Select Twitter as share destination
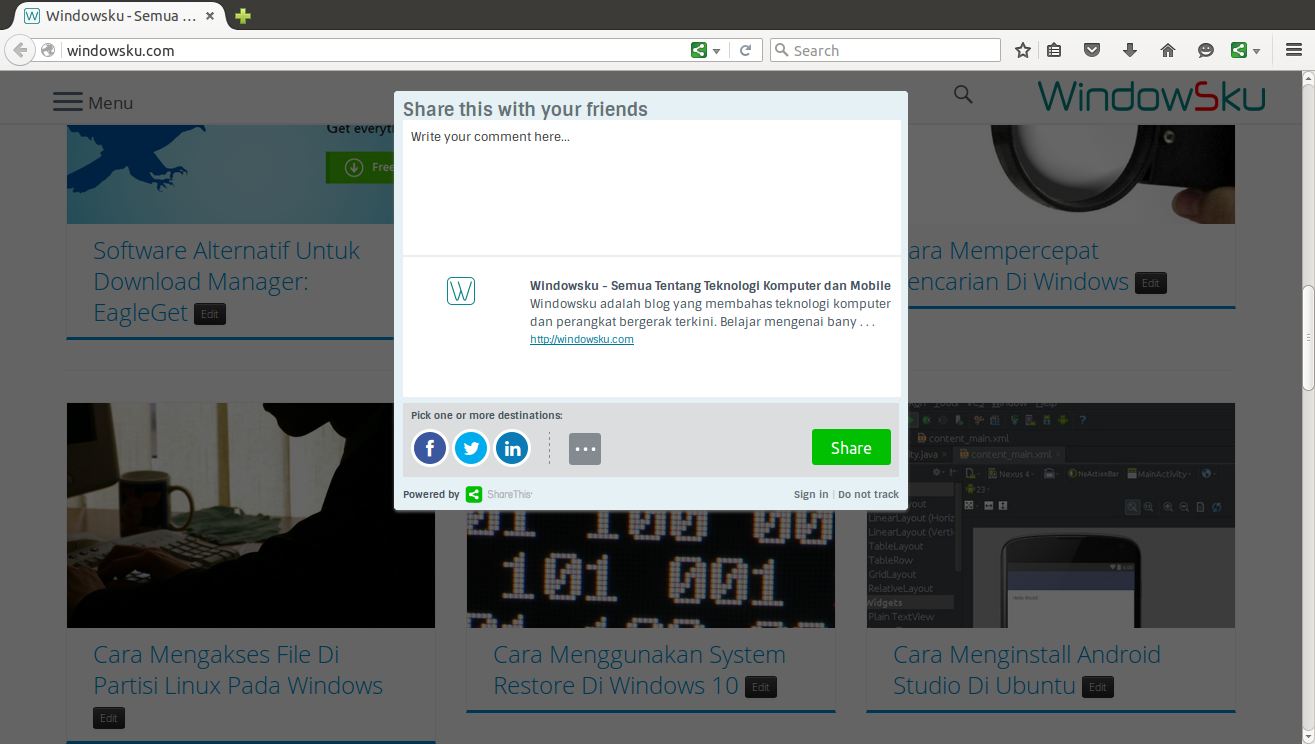 [x=471, y=448]
